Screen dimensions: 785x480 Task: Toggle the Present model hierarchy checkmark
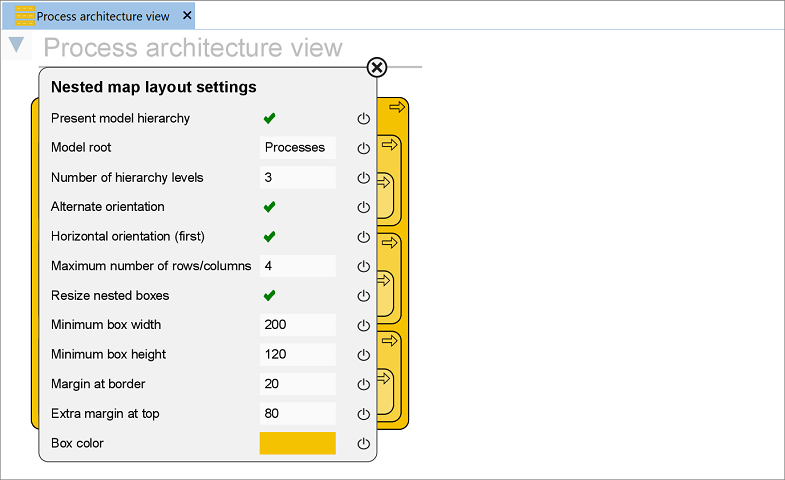[269, 118]
